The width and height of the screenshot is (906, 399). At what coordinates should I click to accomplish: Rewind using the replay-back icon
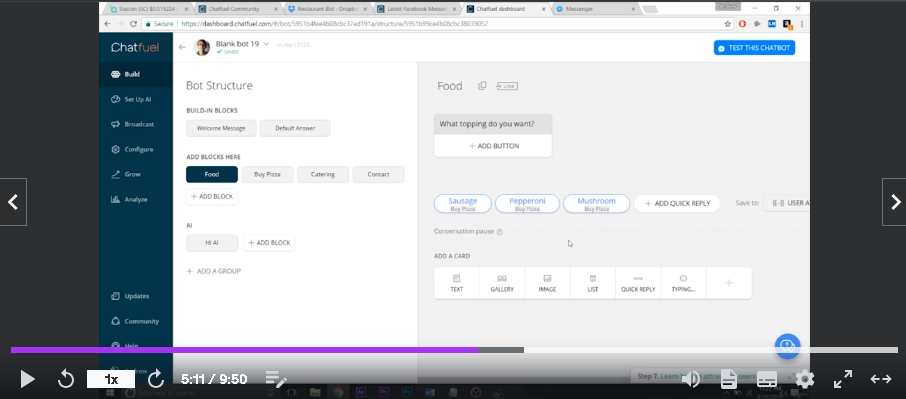click(x=66, y=379)
